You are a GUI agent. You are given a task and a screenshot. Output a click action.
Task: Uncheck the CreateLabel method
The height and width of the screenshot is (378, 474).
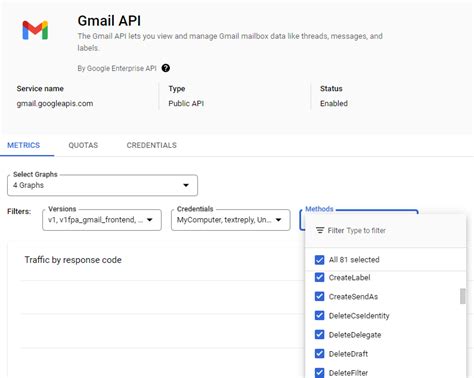pos(319,277)
